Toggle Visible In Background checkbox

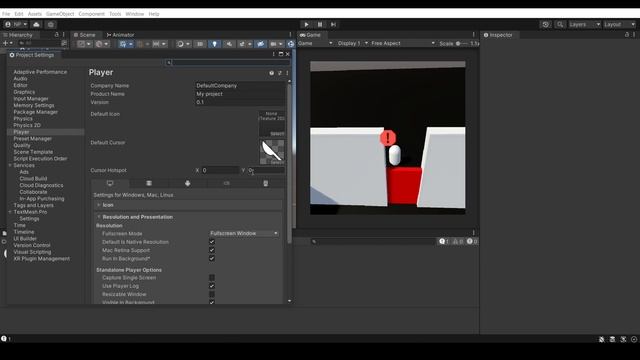212,302
